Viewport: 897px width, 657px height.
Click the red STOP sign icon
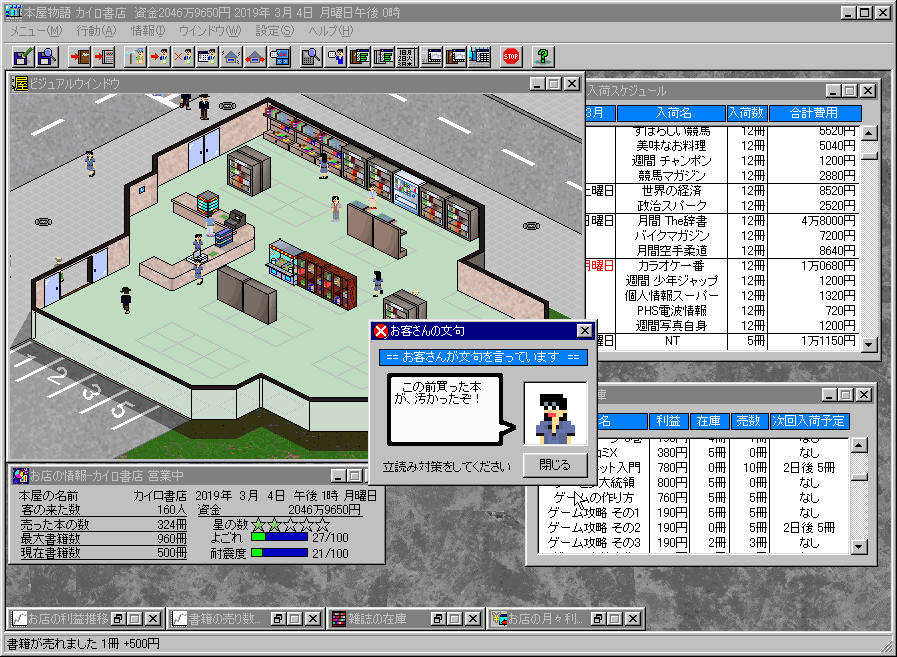click(x=511, y=56)
